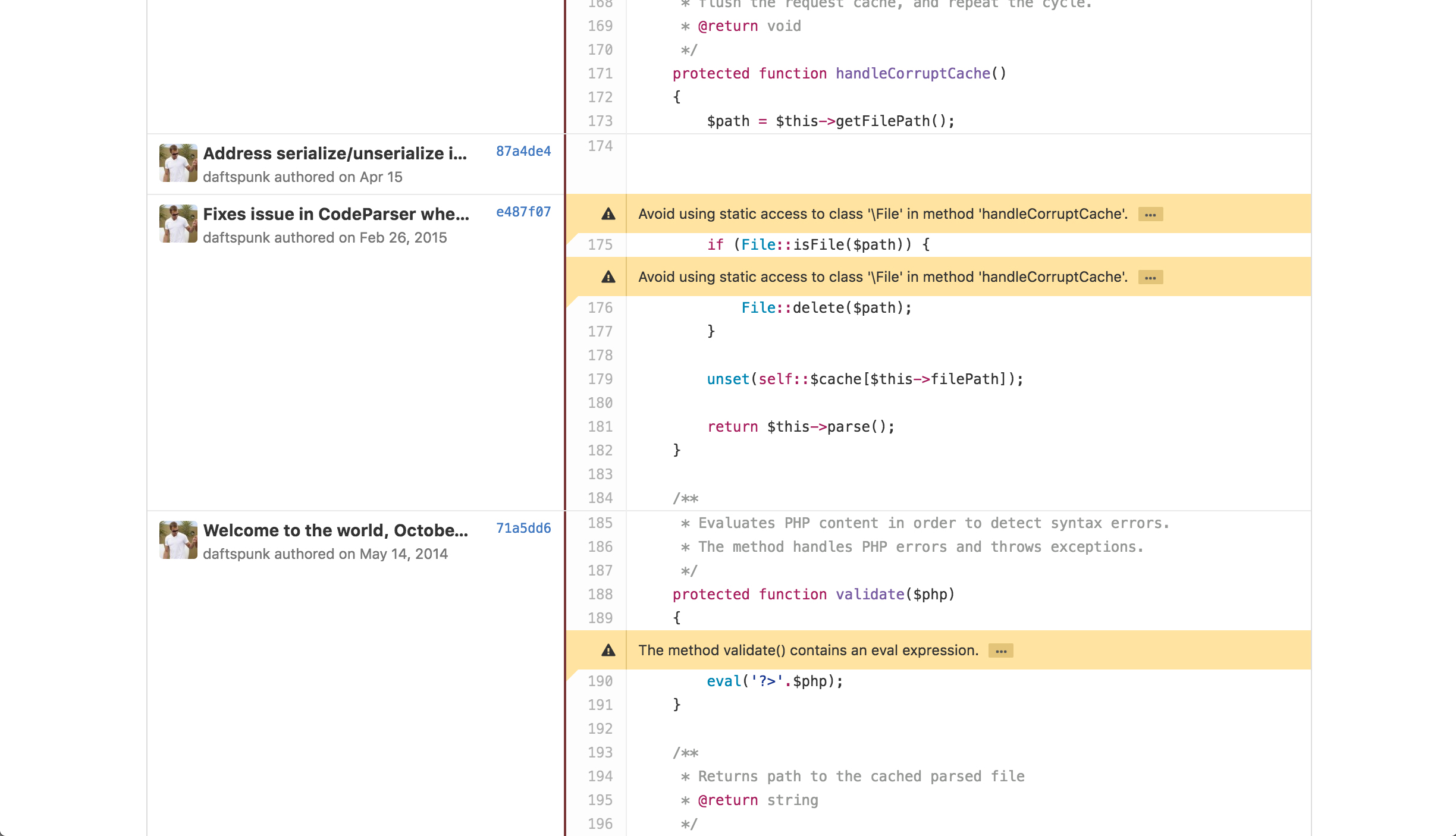The width and height of the screenshot is (1456, 836).
Task: Open 'Welcome to the world, Octobe...' commit
Action: [335, 530]
